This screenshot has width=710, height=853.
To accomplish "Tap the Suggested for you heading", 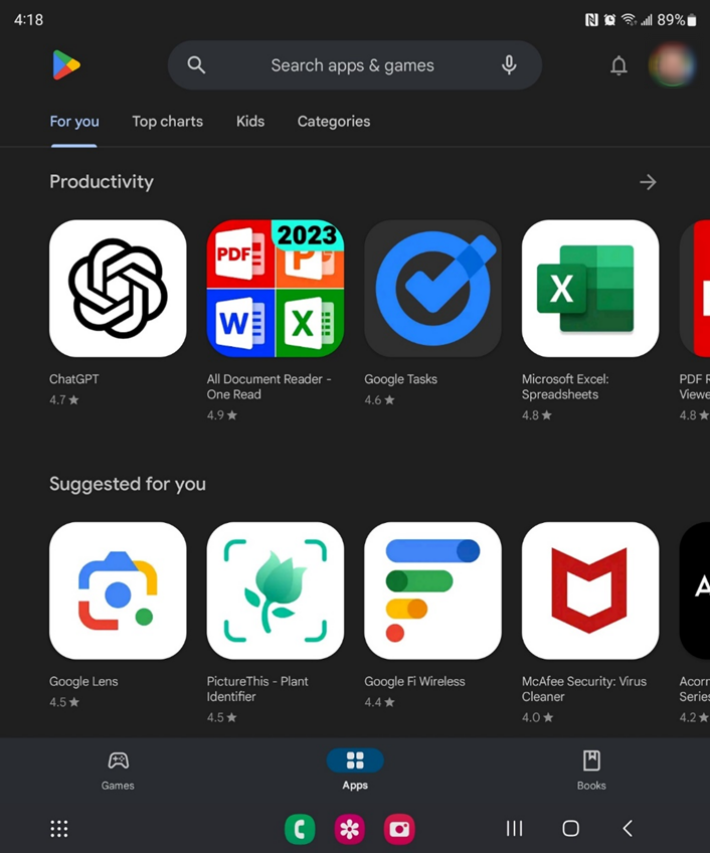I will point(127,484).
